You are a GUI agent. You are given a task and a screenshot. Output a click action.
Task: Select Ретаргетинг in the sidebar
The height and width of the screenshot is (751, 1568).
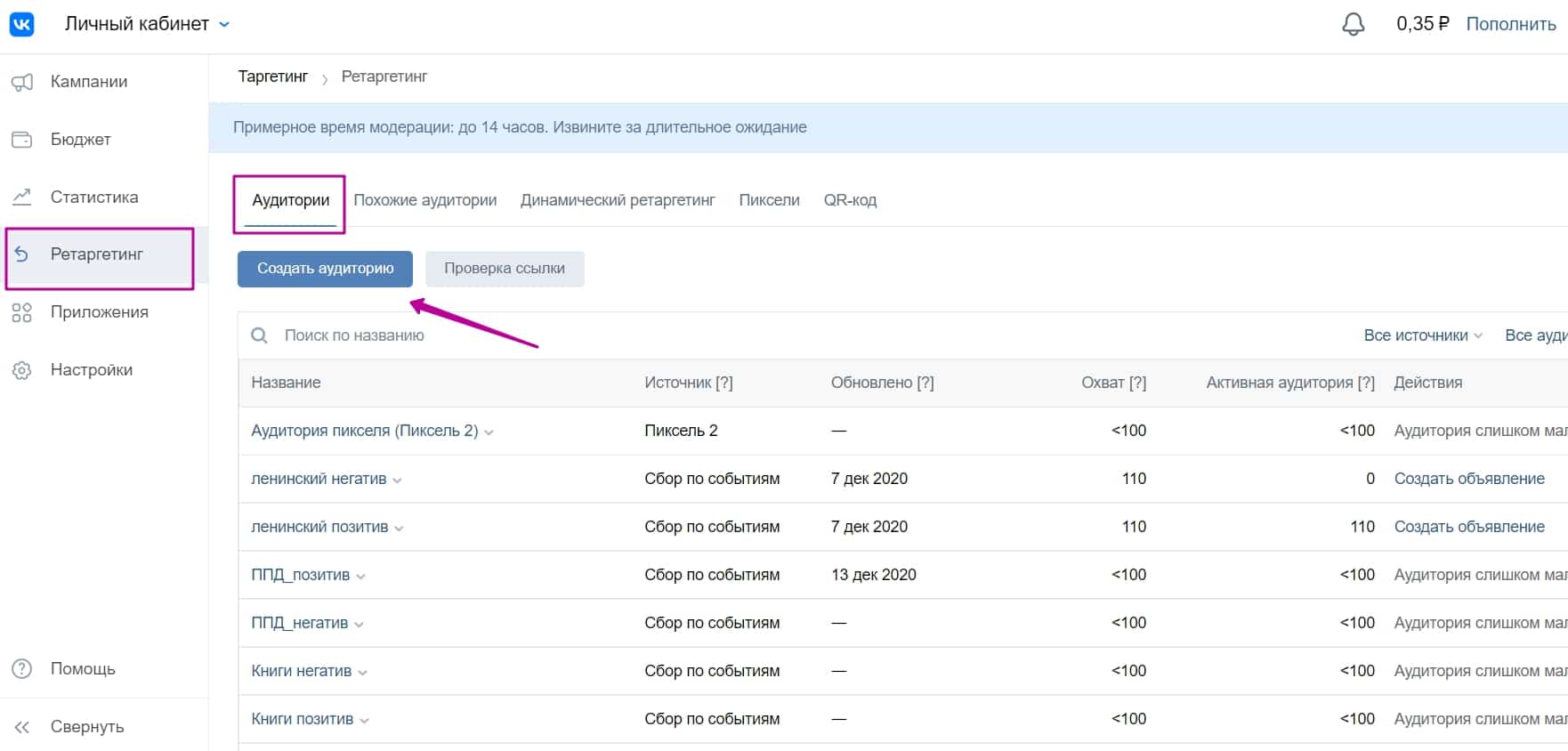coord(104,254)
